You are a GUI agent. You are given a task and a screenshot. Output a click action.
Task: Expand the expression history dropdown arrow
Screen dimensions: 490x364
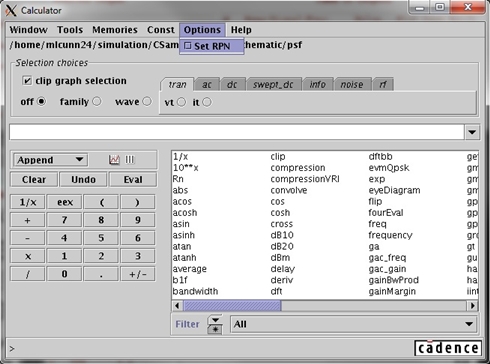tap(472, 132)
